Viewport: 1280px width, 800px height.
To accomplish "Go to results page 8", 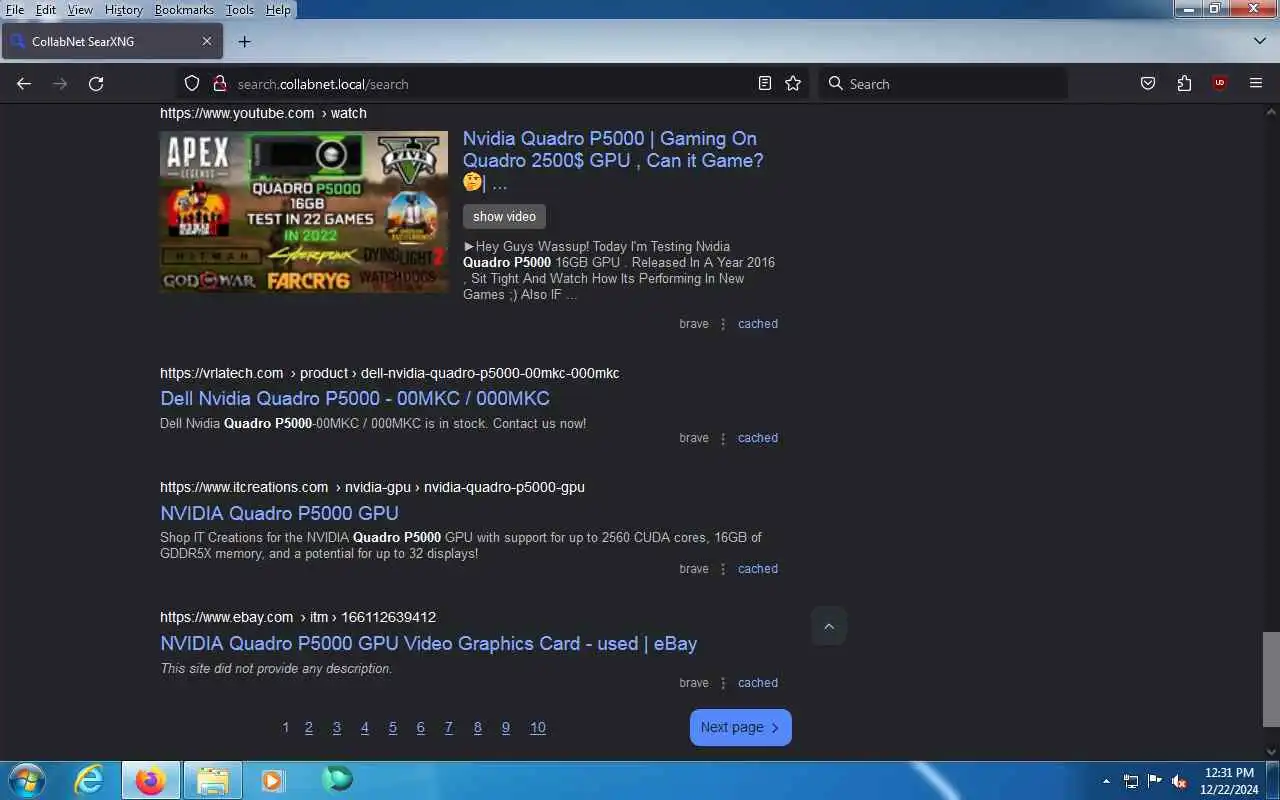I will (x=478, y=728).
